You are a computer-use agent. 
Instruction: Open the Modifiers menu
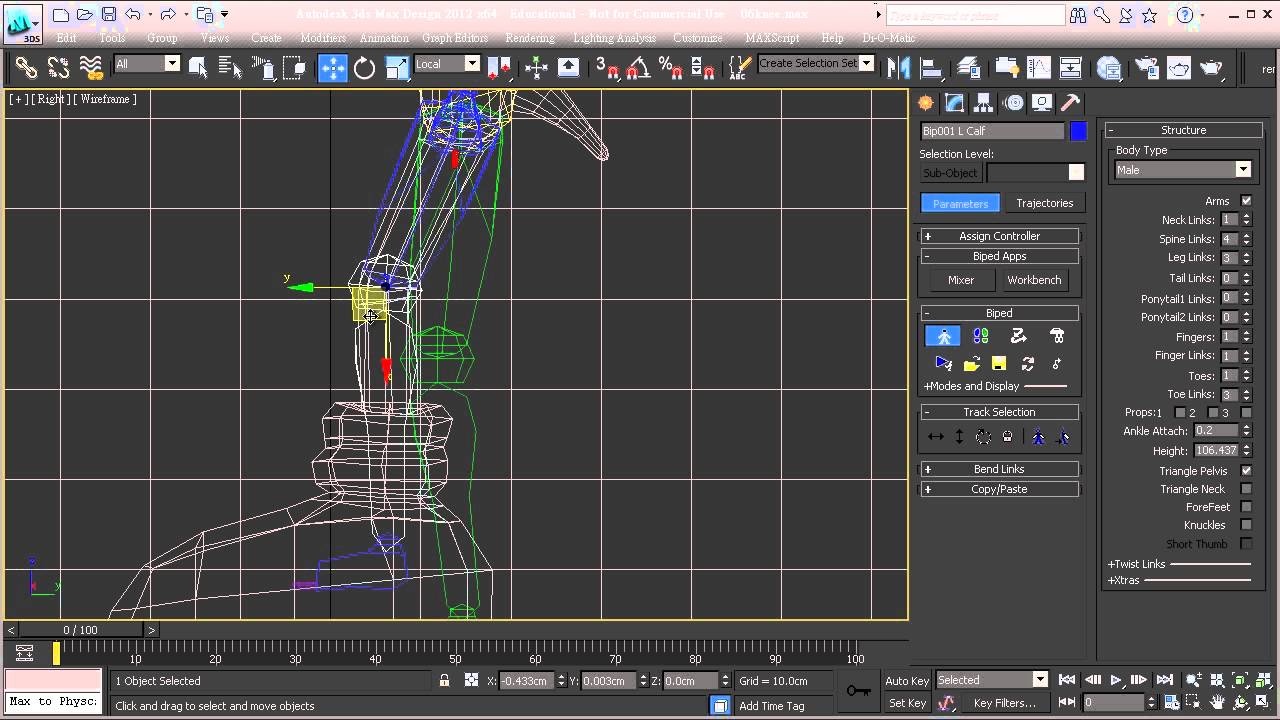pyautogui.click(x=323, y=38)
